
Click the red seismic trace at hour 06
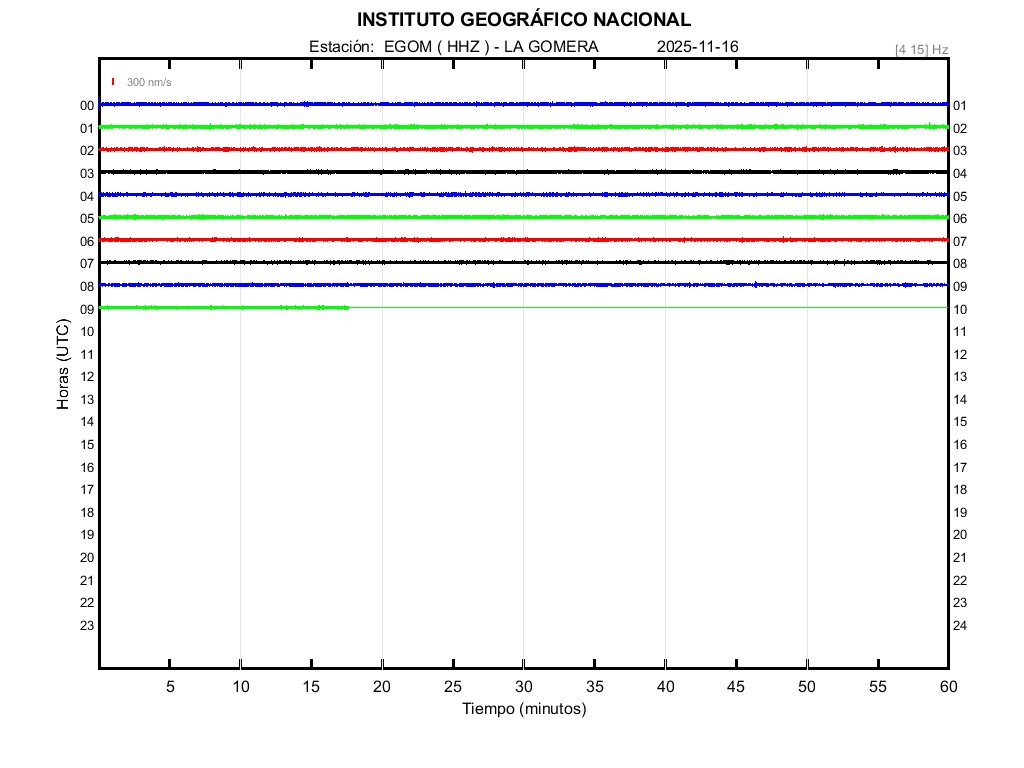click(523, 240)
